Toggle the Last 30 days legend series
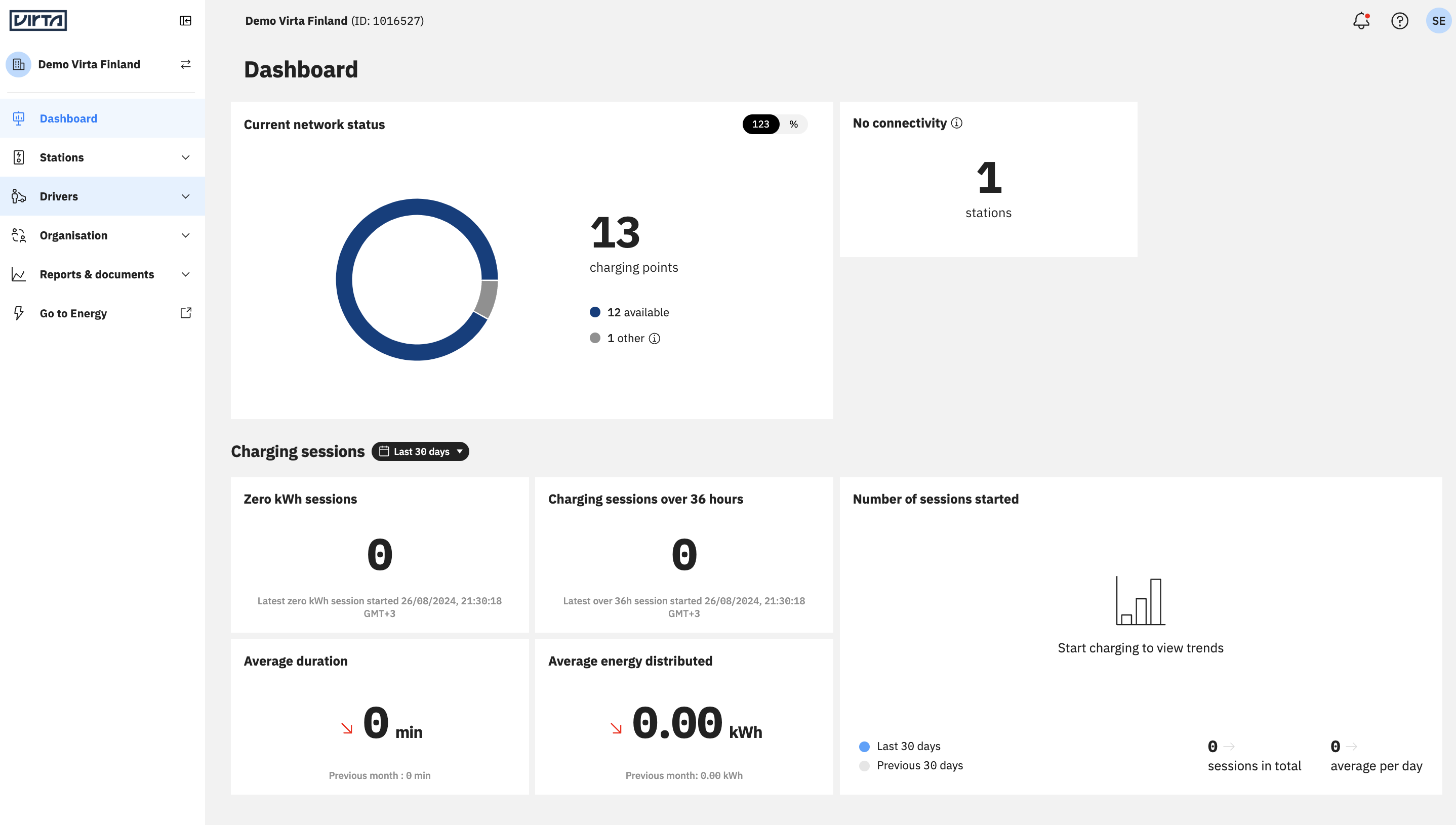The height and width of the screenshot is (825, 1456). (x=900, y=746)
